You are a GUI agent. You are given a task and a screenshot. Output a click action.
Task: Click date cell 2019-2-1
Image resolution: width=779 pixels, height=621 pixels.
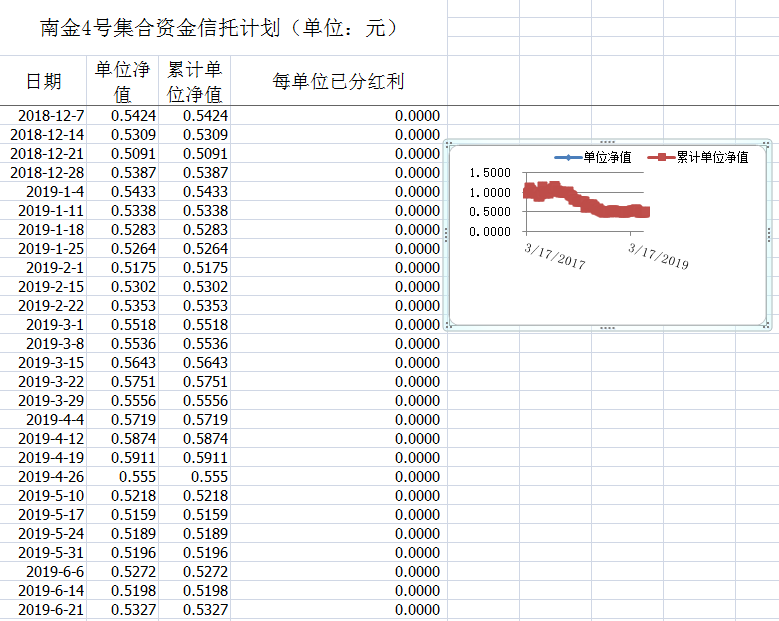[x=43, y=267]
